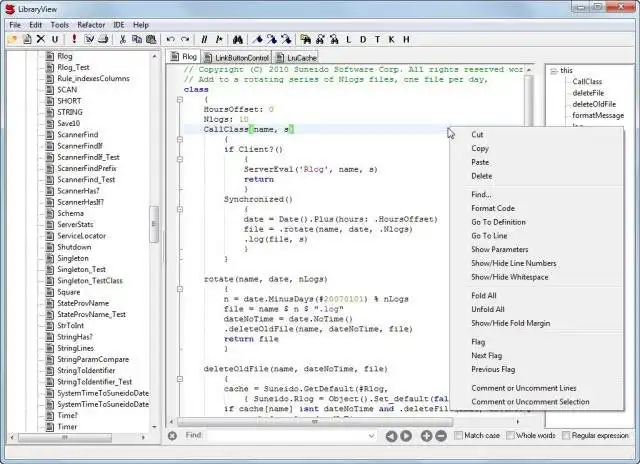This screenshot has width=640, height=464.
Task: Collapse the fold marker beside CallClass body
Action: point(180,139)
